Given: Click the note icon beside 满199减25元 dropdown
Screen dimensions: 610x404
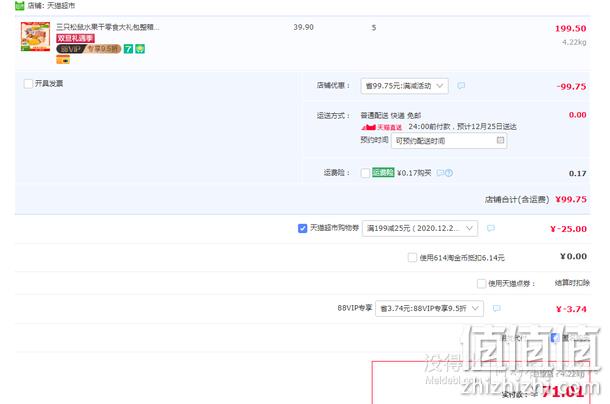Looking at the screenshot, I should coord(491,228).
